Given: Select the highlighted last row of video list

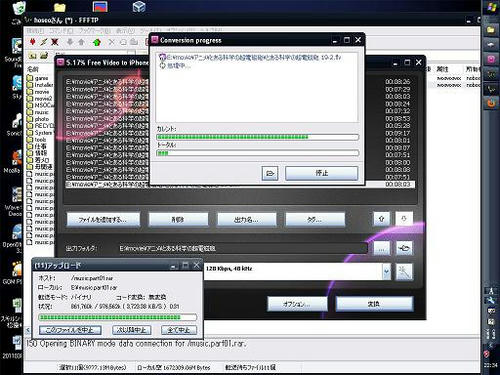Looking at the screenshot, I should pos(240,184).
